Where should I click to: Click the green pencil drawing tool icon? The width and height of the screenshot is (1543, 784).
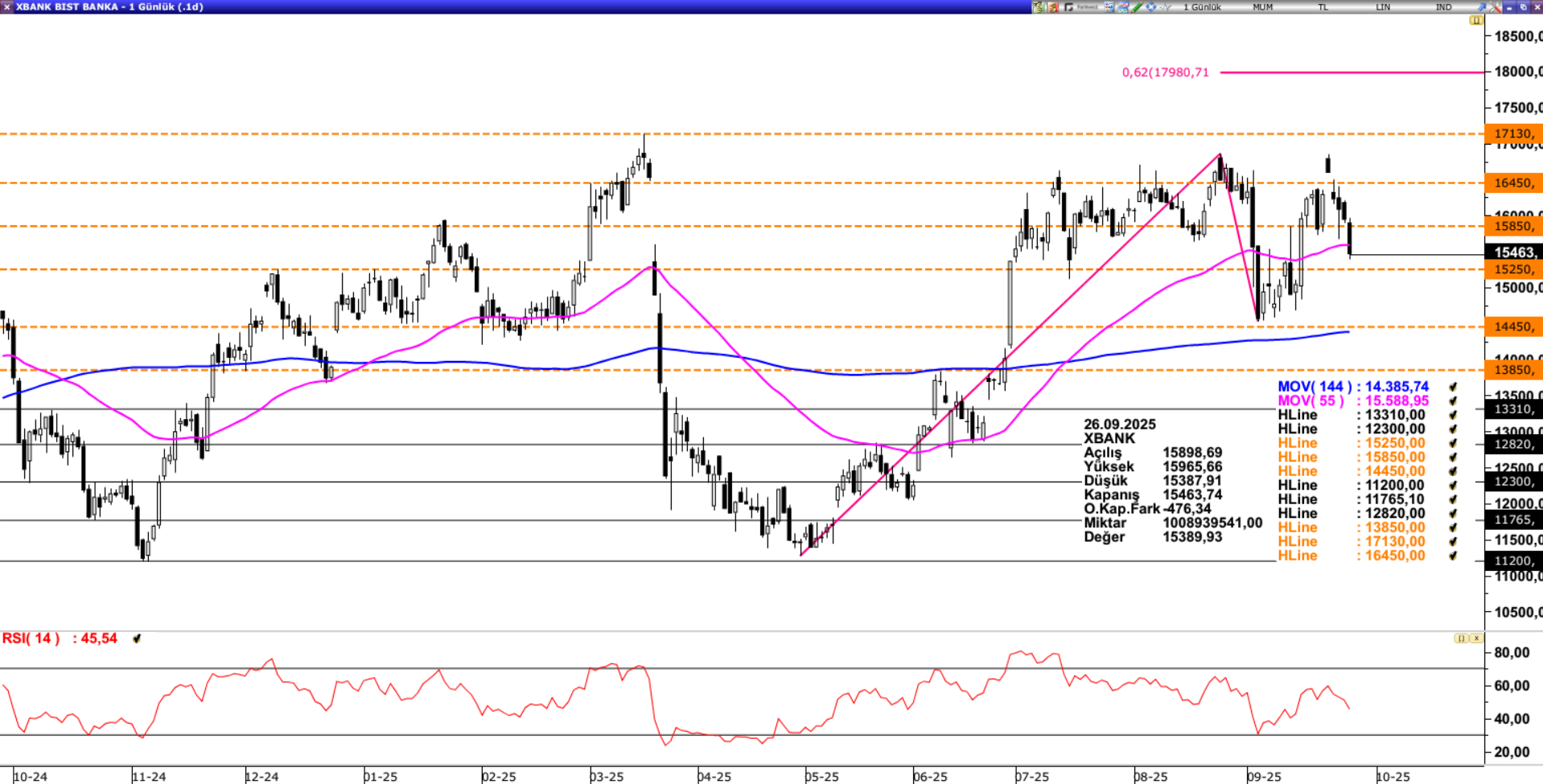1138,6
